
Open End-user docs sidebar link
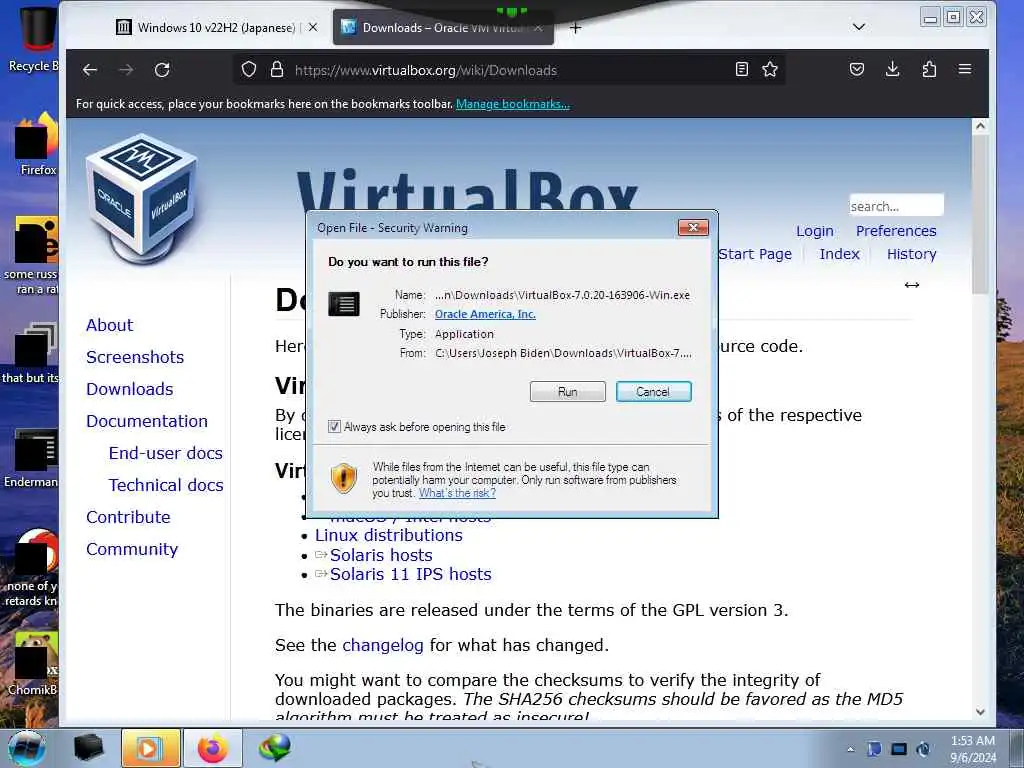click(166, 453)
